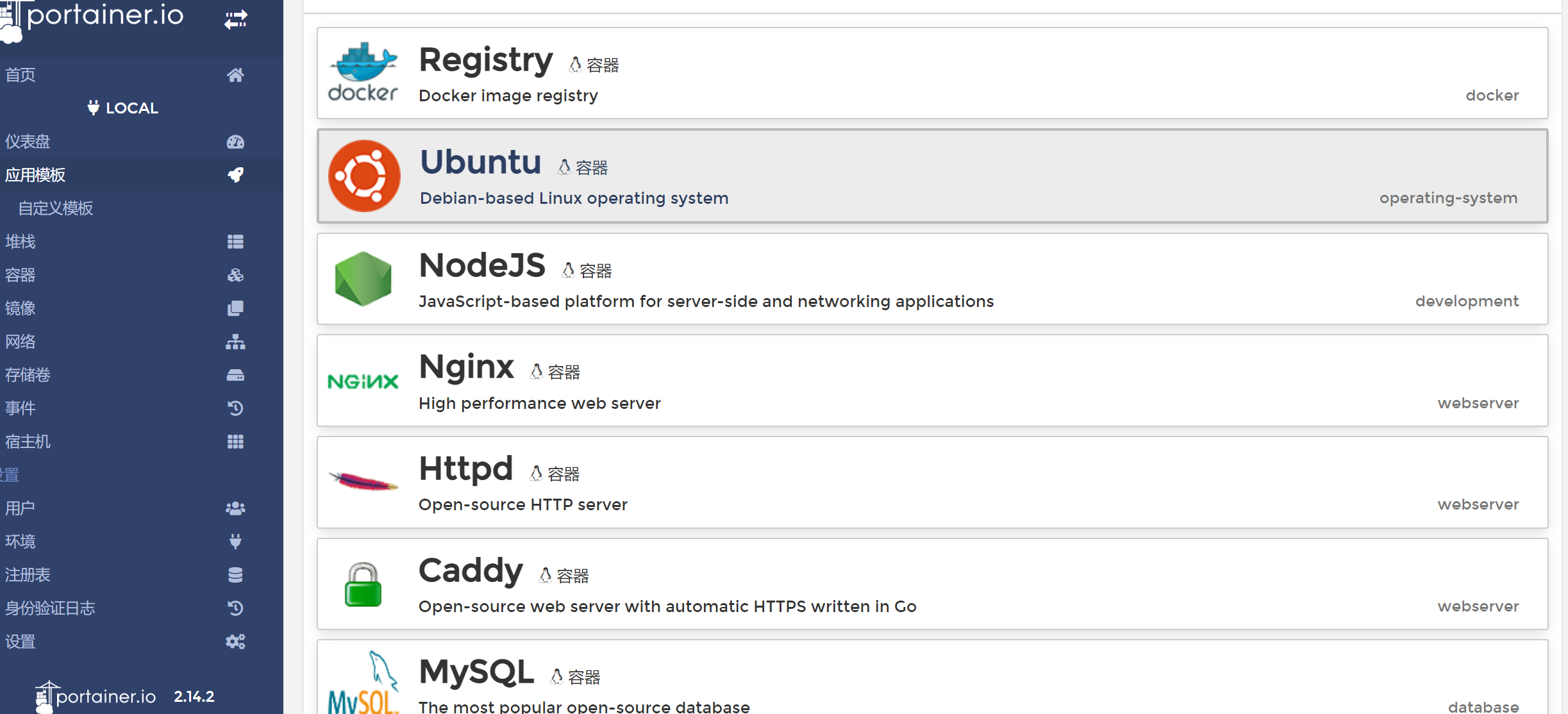Click the grid icon beside 宿主机

(x=235, y=442)
